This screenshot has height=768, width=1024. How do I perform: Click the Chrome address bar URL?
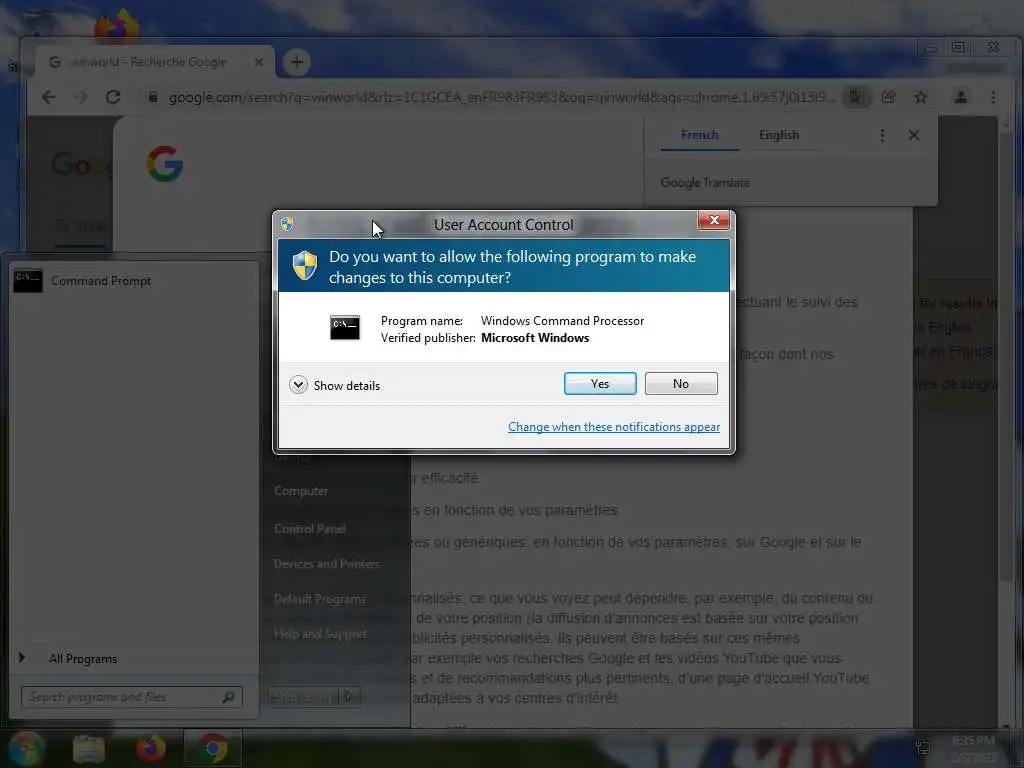502,97
